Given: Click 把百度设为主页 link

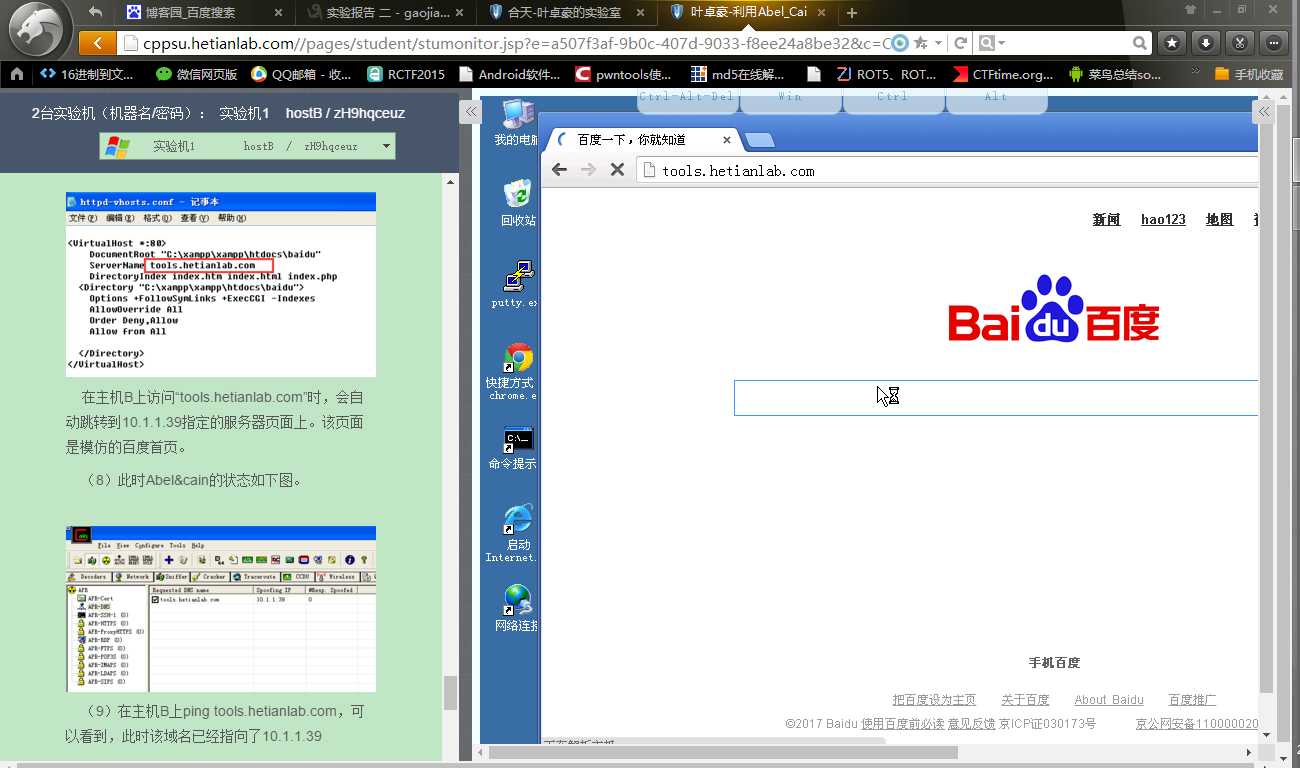Looking at the screenshot, I should (934, 700).
